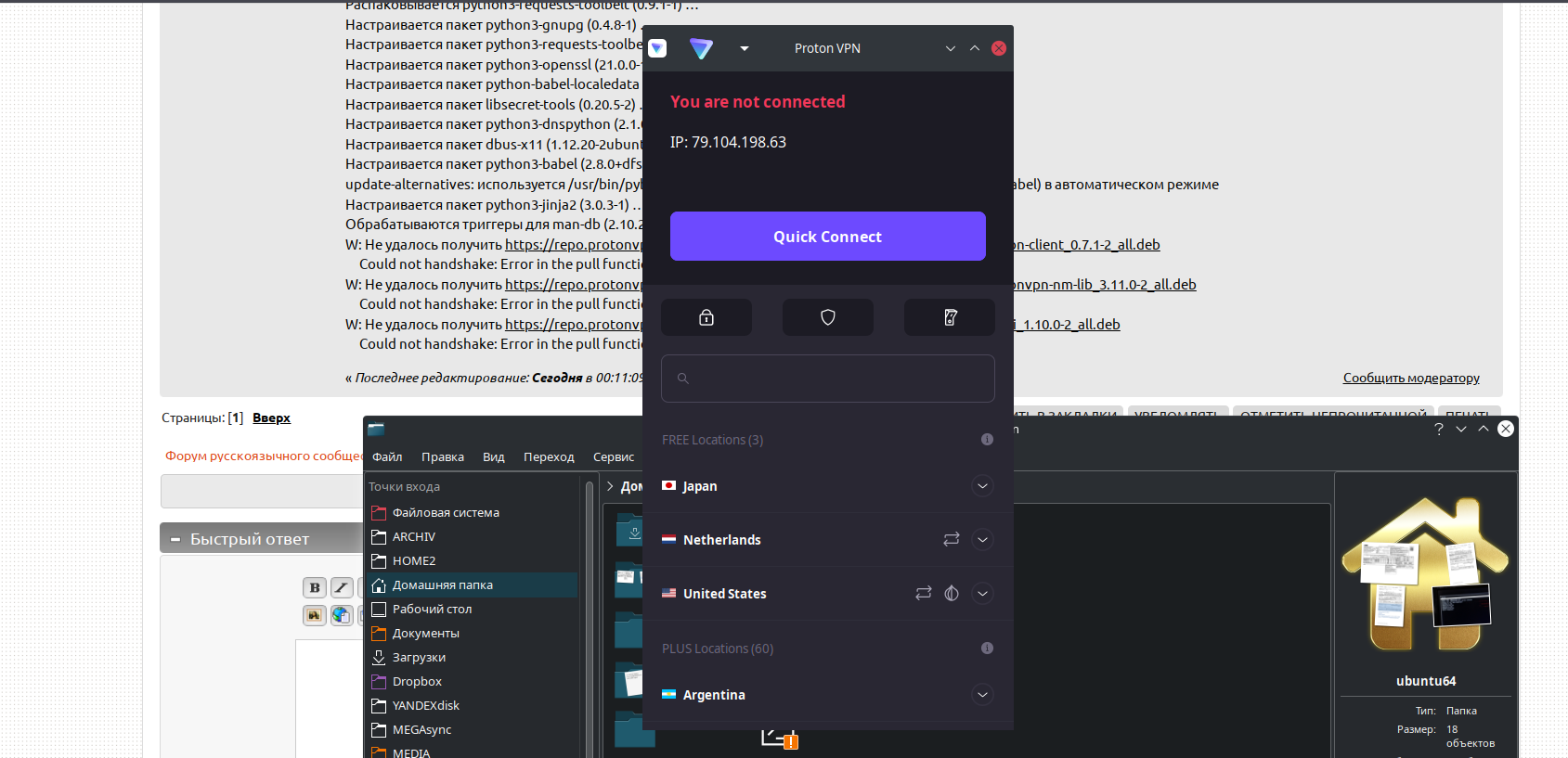Screen dimensions: 1568x758
Task: Open the Переход menu in file manager
Action: [549, 456]
